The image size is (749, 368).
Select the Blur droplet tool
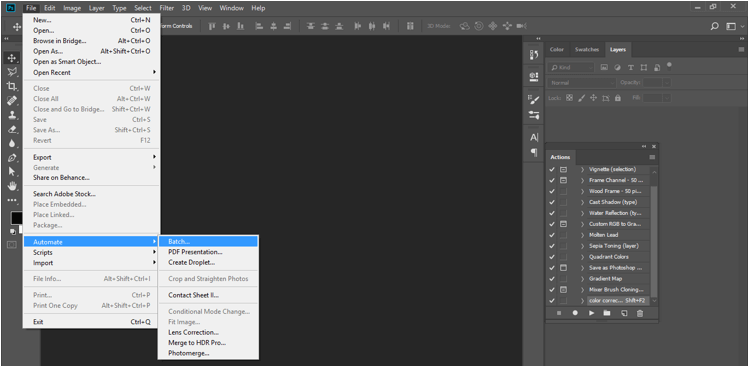coord(12,143)
